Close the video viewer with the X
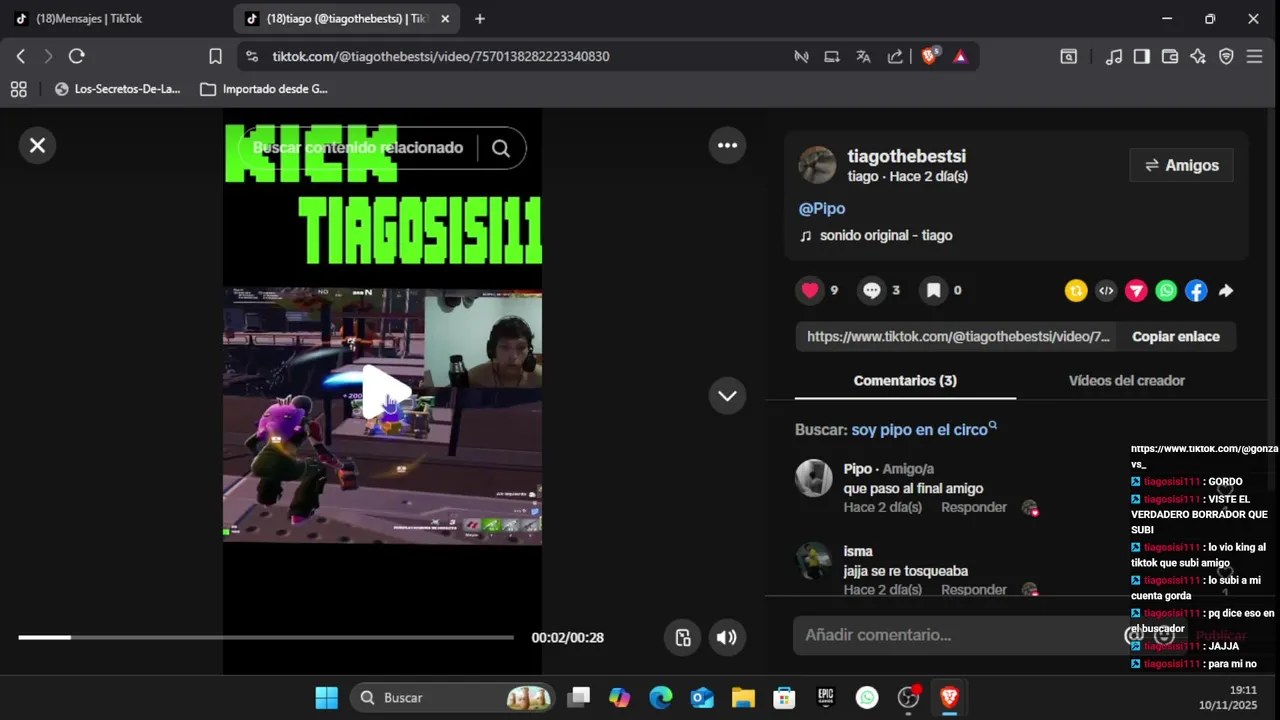Image resolution: width=1280 pixels, height=720 pixels. (x=37, y=146)
